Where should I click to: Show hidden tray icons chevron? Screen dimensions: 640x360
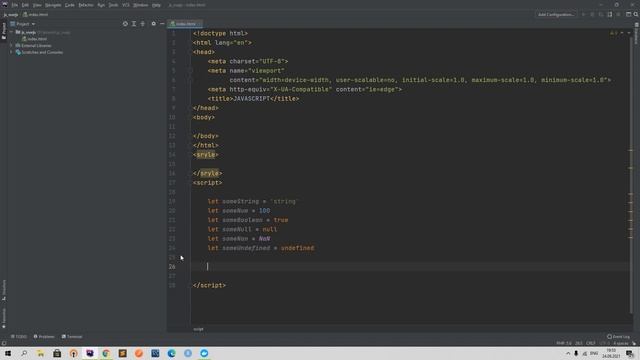coord(568,353)
